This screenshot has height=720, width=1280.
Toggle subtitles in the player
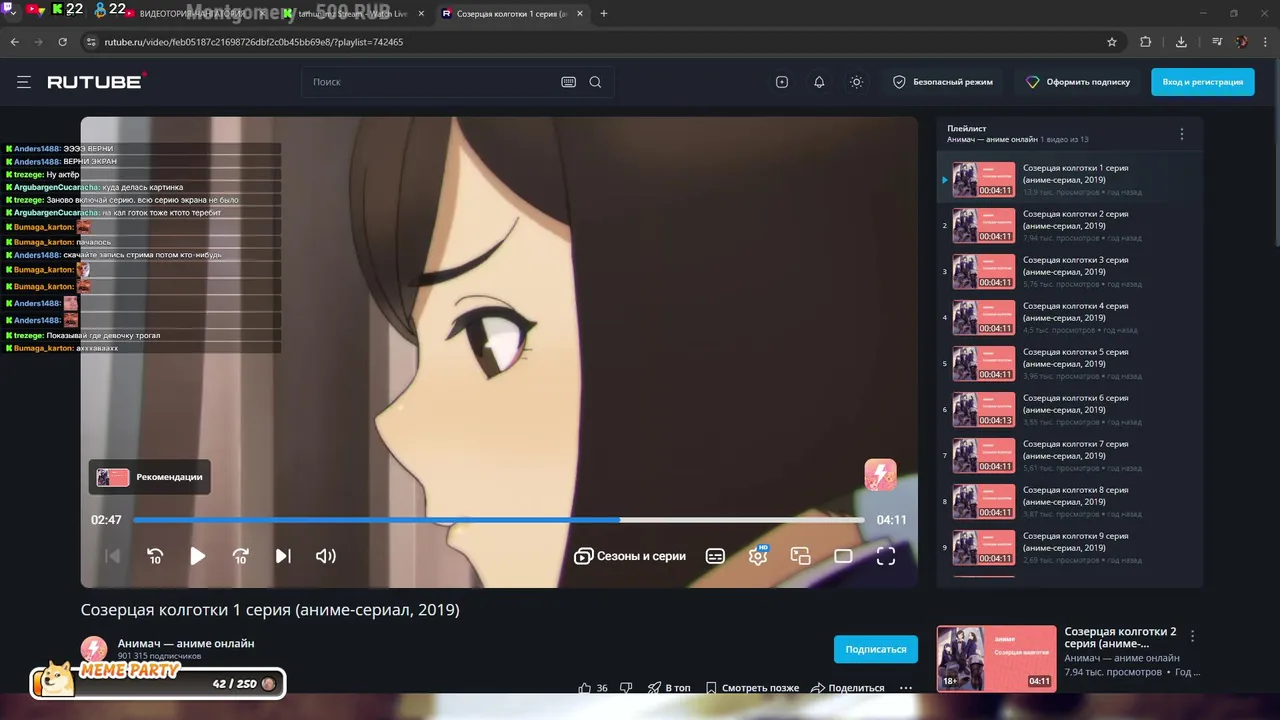(715, 556)
